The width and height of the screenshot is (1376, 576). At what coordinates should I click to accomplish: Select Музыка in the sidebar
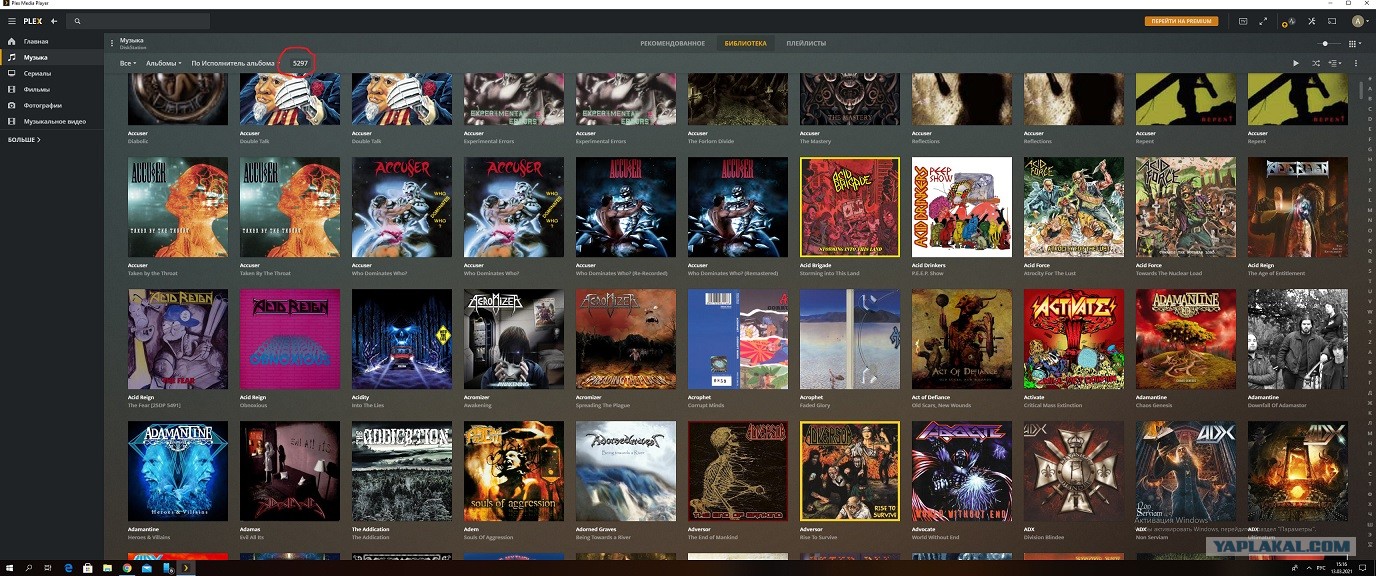click(52, 58)
